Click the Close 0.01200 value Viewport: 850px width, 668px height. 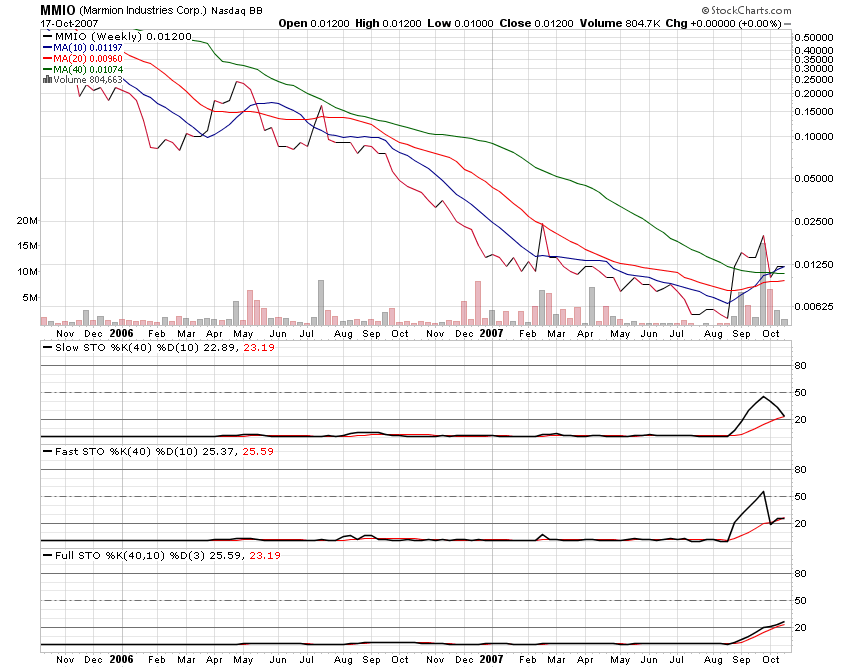[x=536, y=23]
